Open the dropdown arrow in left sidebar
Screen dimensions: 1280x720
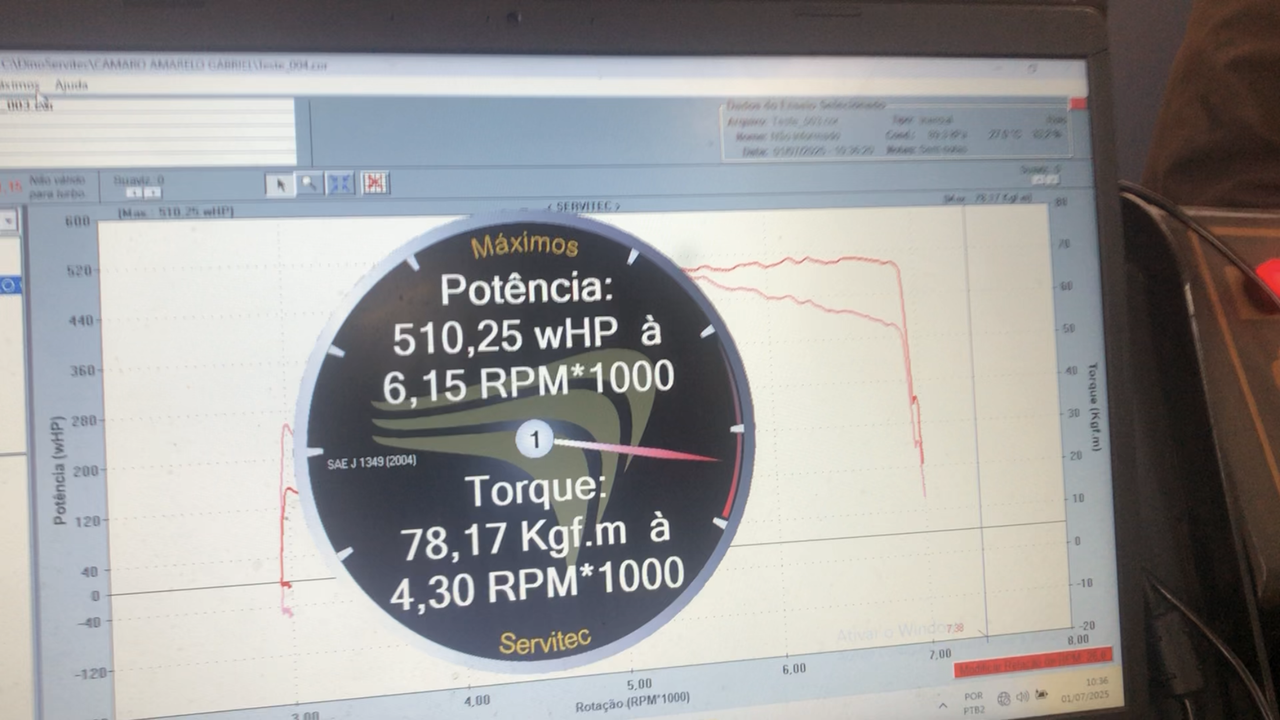click(9, 222)
